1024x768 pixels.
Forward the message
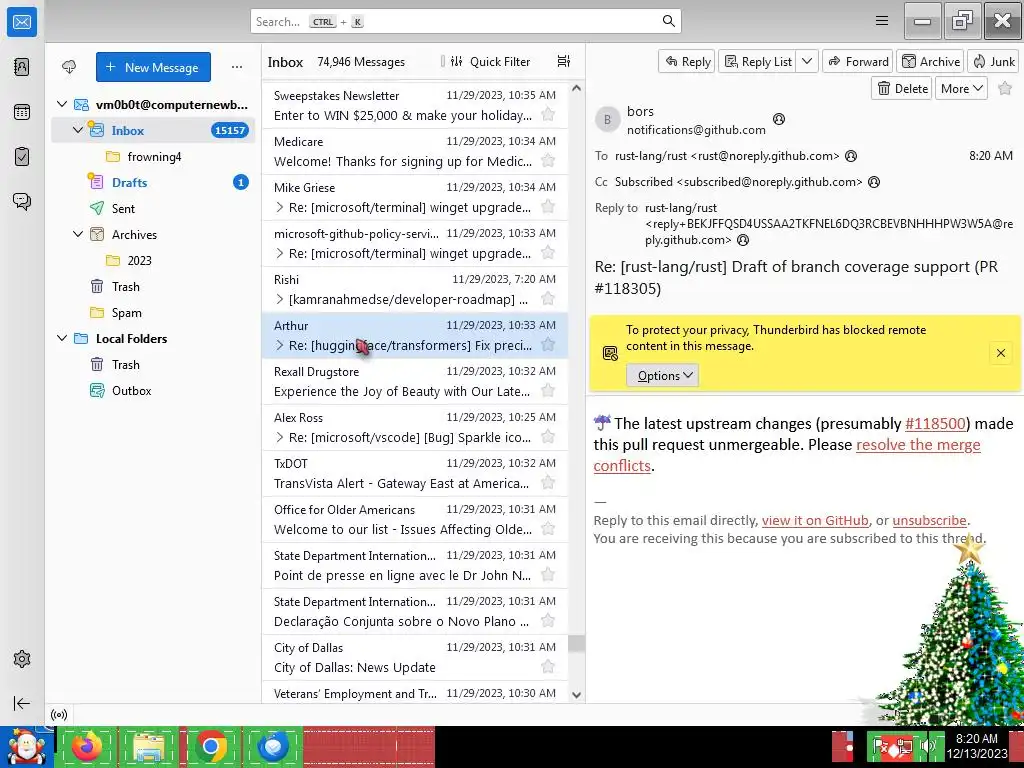(858, 61)
